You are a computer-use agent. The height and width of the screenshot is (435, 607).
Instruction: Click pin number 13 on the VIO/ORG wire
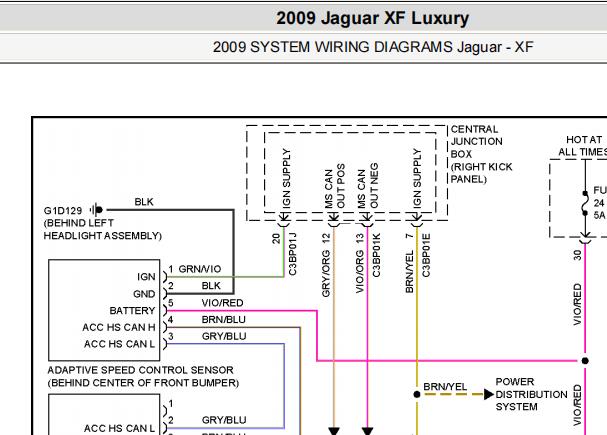pyautogui.click(x=360, y=239)
